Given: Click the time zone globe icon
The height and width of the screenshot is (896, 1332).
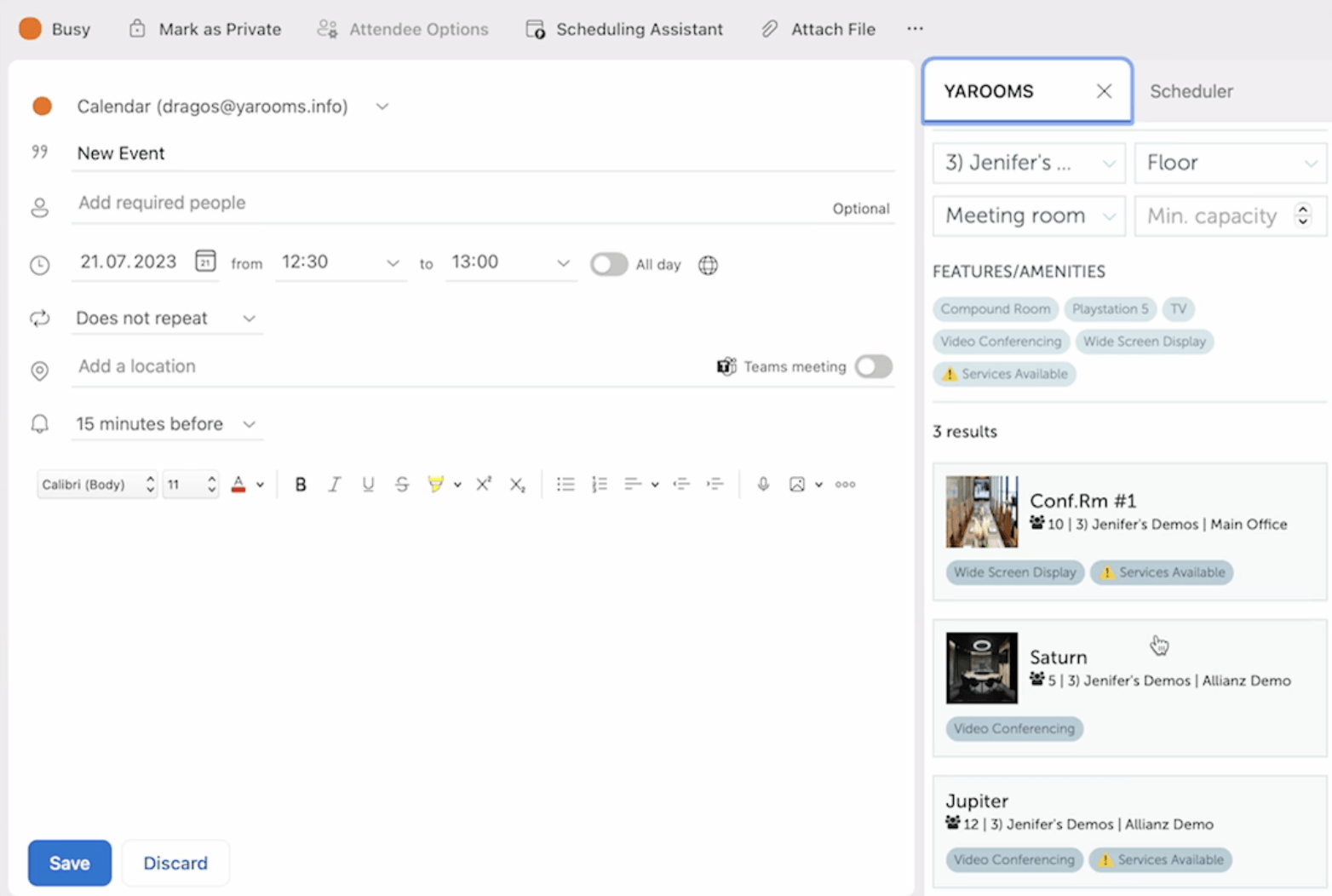Looking at the screenshot, I should [708, 265].
